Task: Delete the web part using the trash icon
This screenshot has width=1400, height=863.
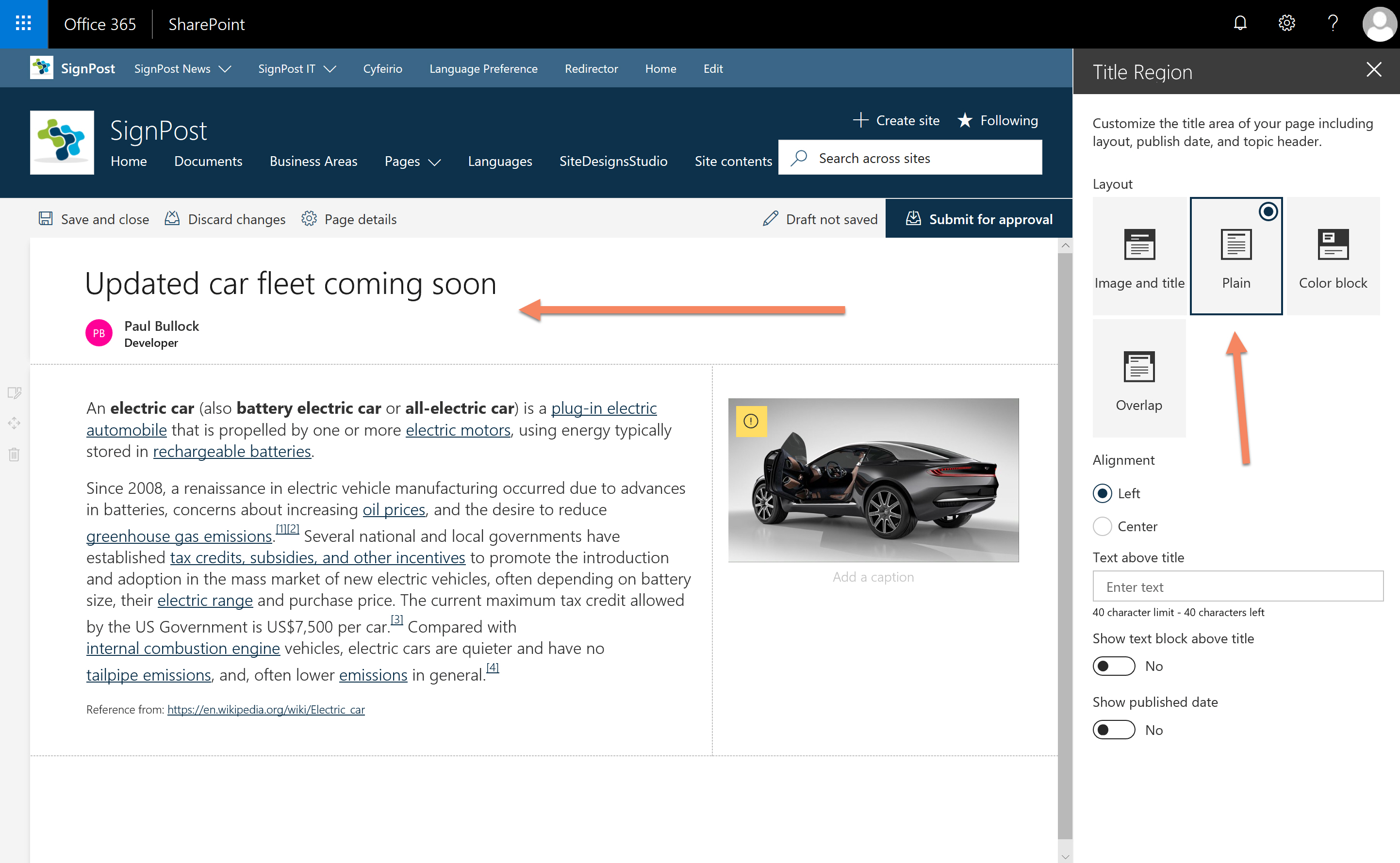Action: [14, 454]
